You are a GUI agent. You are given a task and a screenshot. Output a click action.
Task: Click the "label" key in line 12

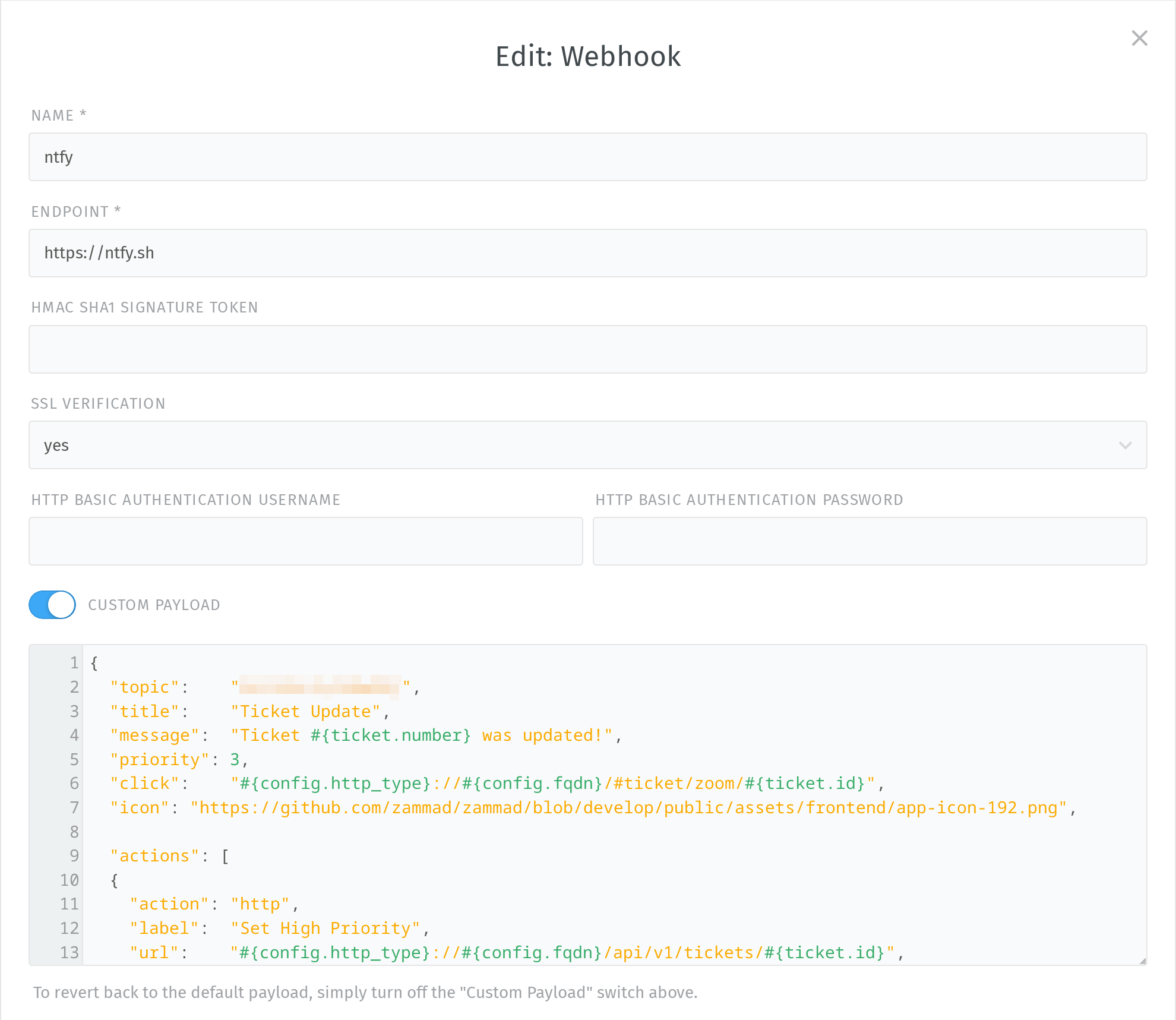click(165, 929)
